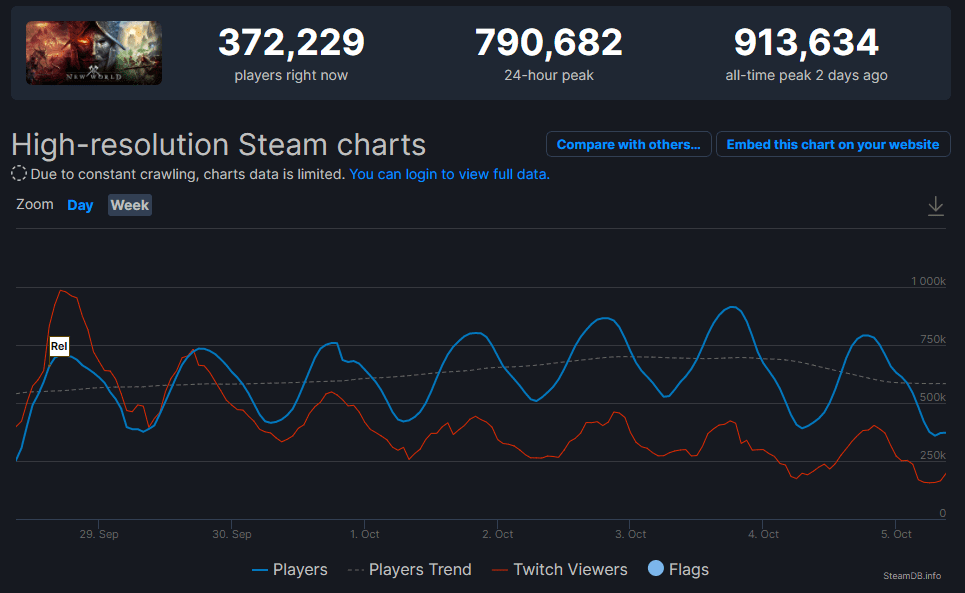Toggle the Players series in legend

coord(289,570)
